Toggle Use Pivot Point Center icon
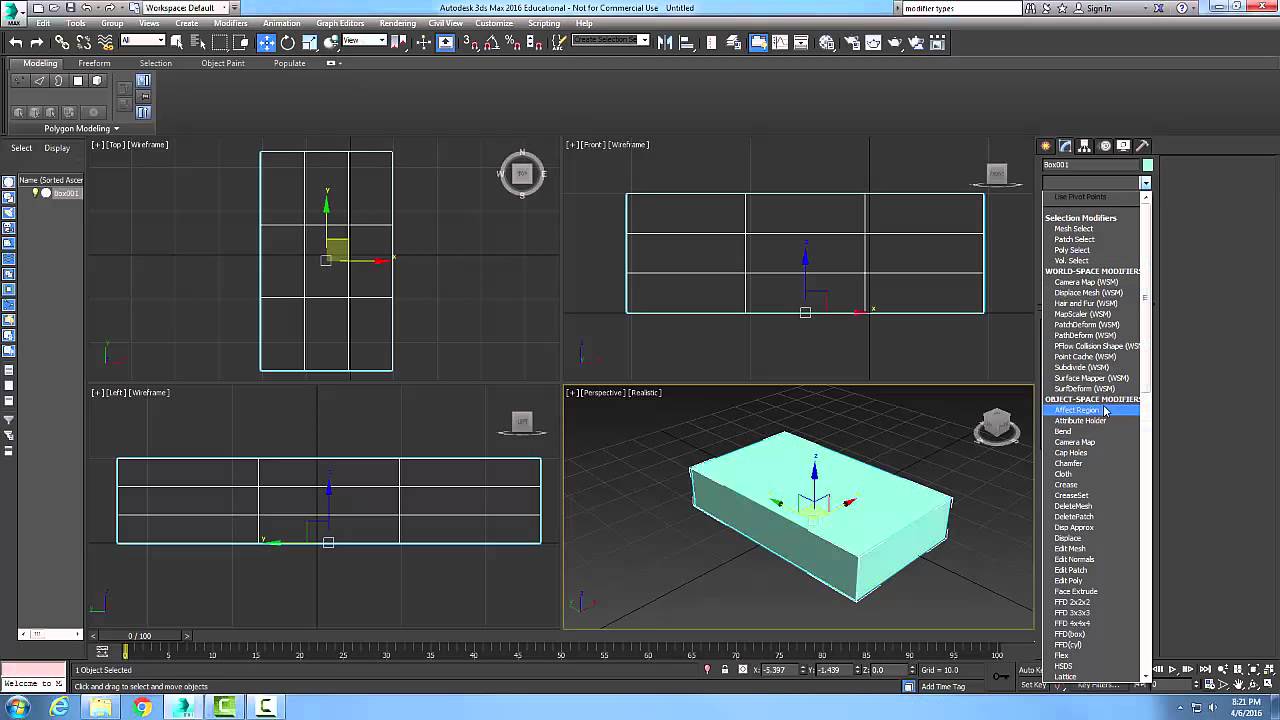Image resolution: width=1280 pixels, height=720 pixels. pyautogui.click(x=401, y=42)
